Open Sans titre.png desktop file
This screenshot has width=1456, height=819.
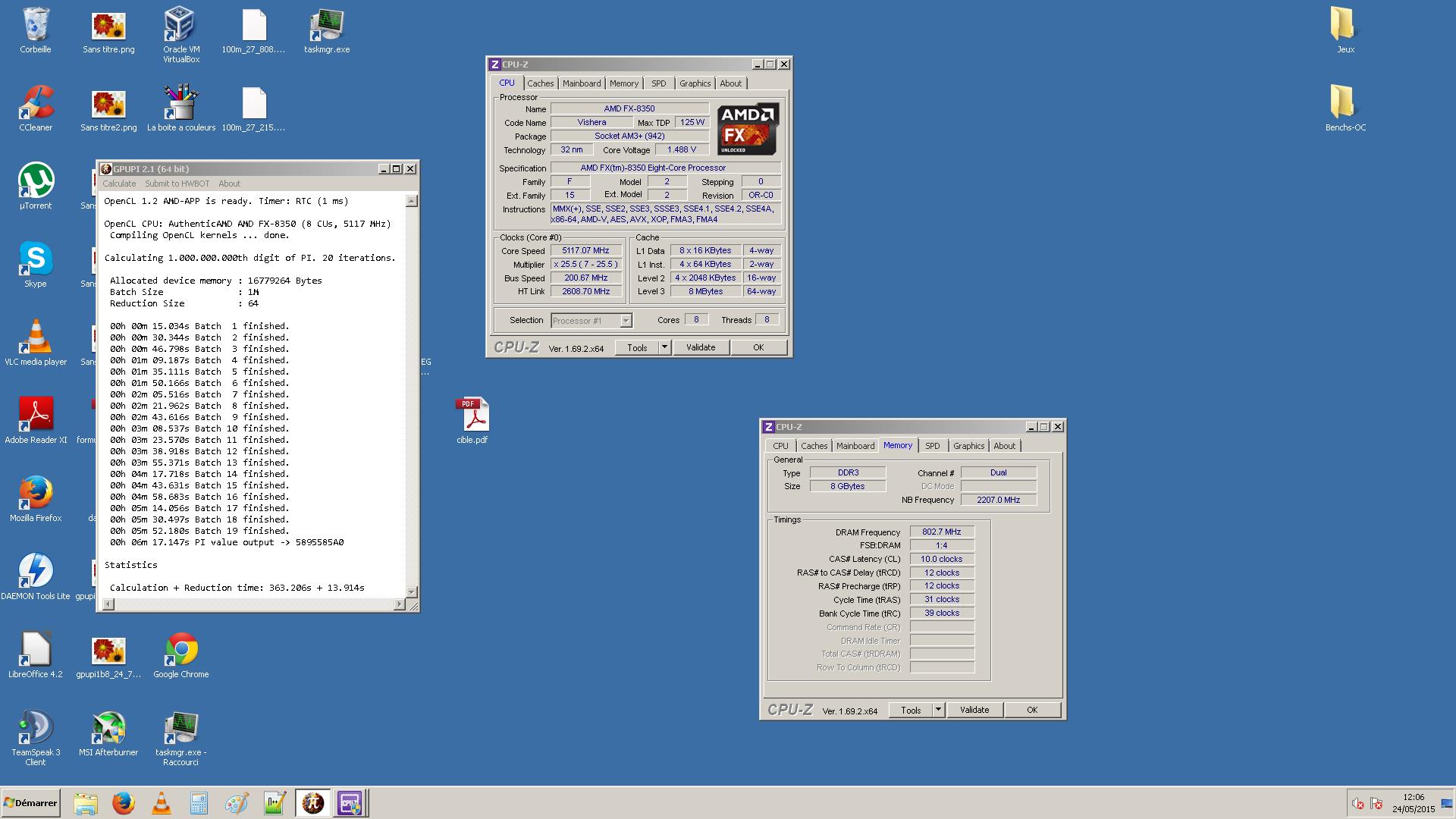click(x=108, y=30)
